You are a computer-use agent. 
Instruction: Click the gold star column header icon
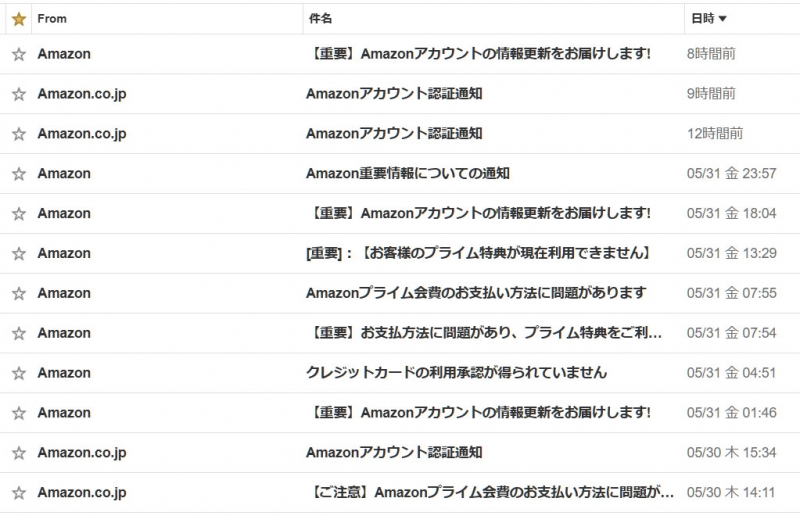pyautogui.click(x=18, y=18)
